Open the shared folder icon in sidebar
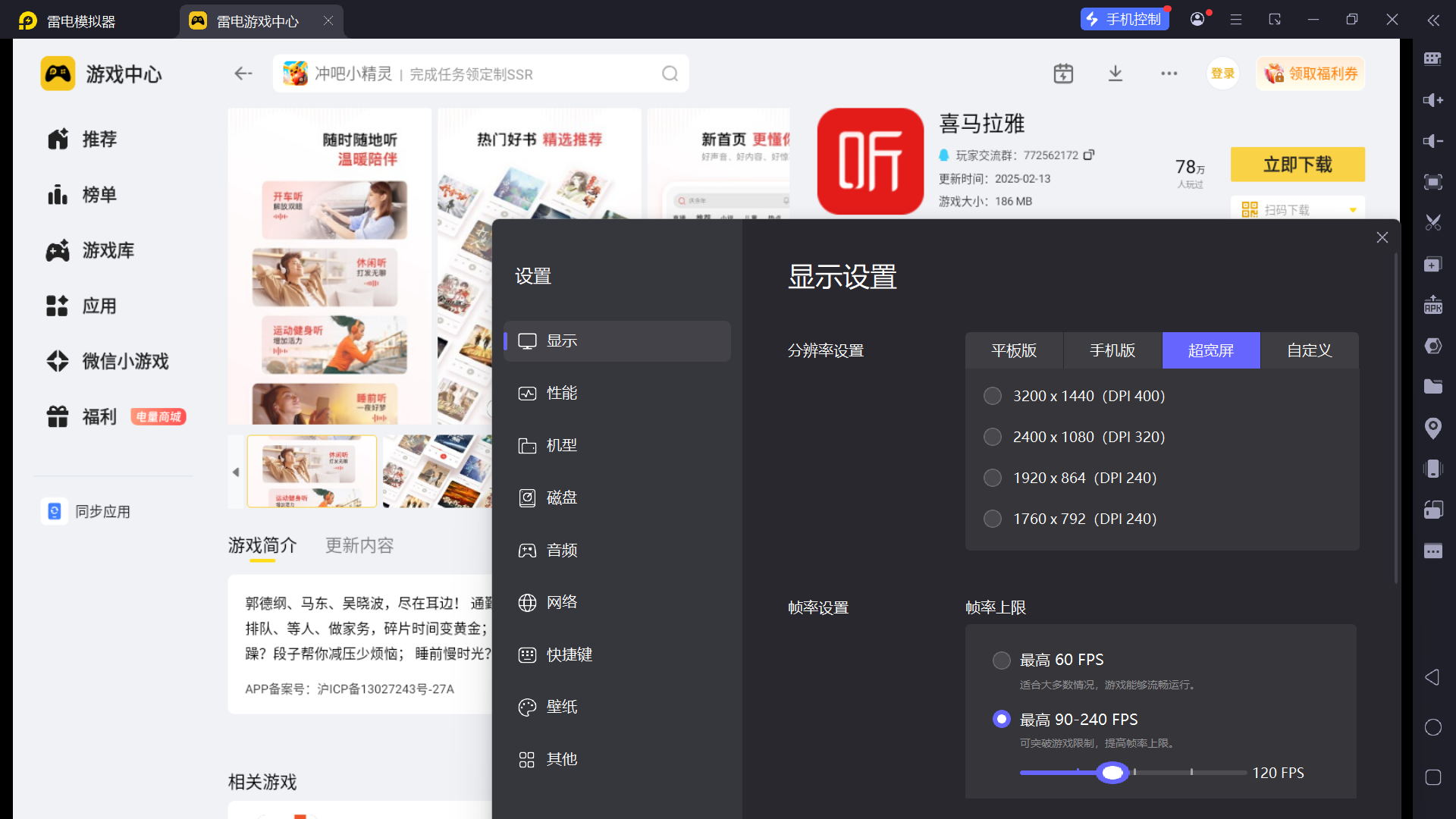Screen dimensions: 1456x819 (1432, 387)
